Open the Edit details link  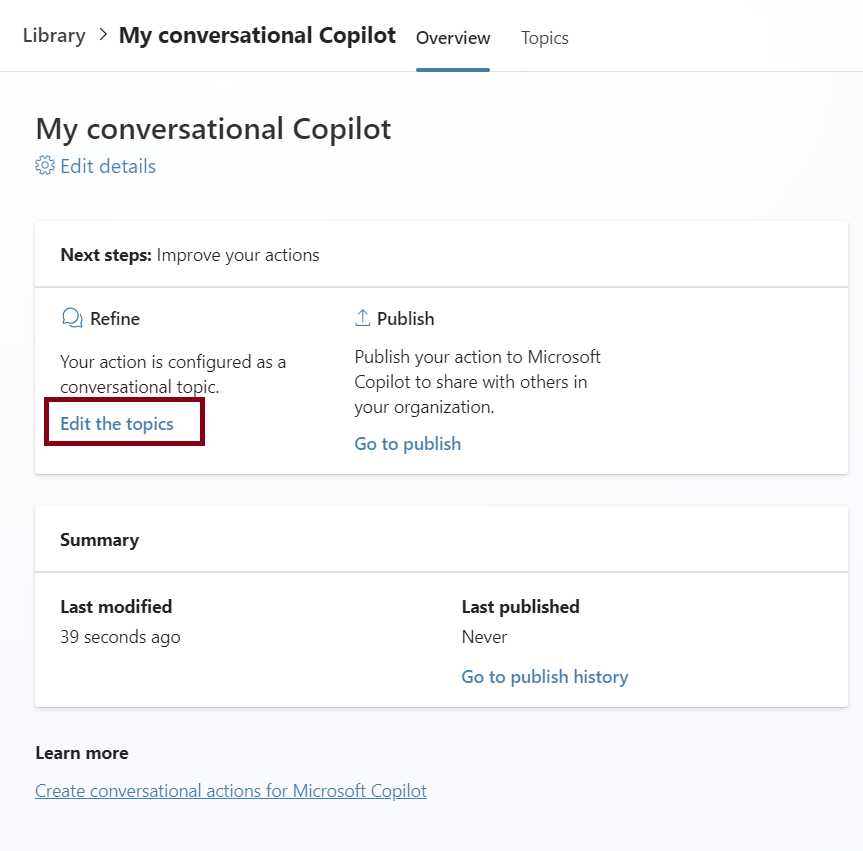click(107, 166)
